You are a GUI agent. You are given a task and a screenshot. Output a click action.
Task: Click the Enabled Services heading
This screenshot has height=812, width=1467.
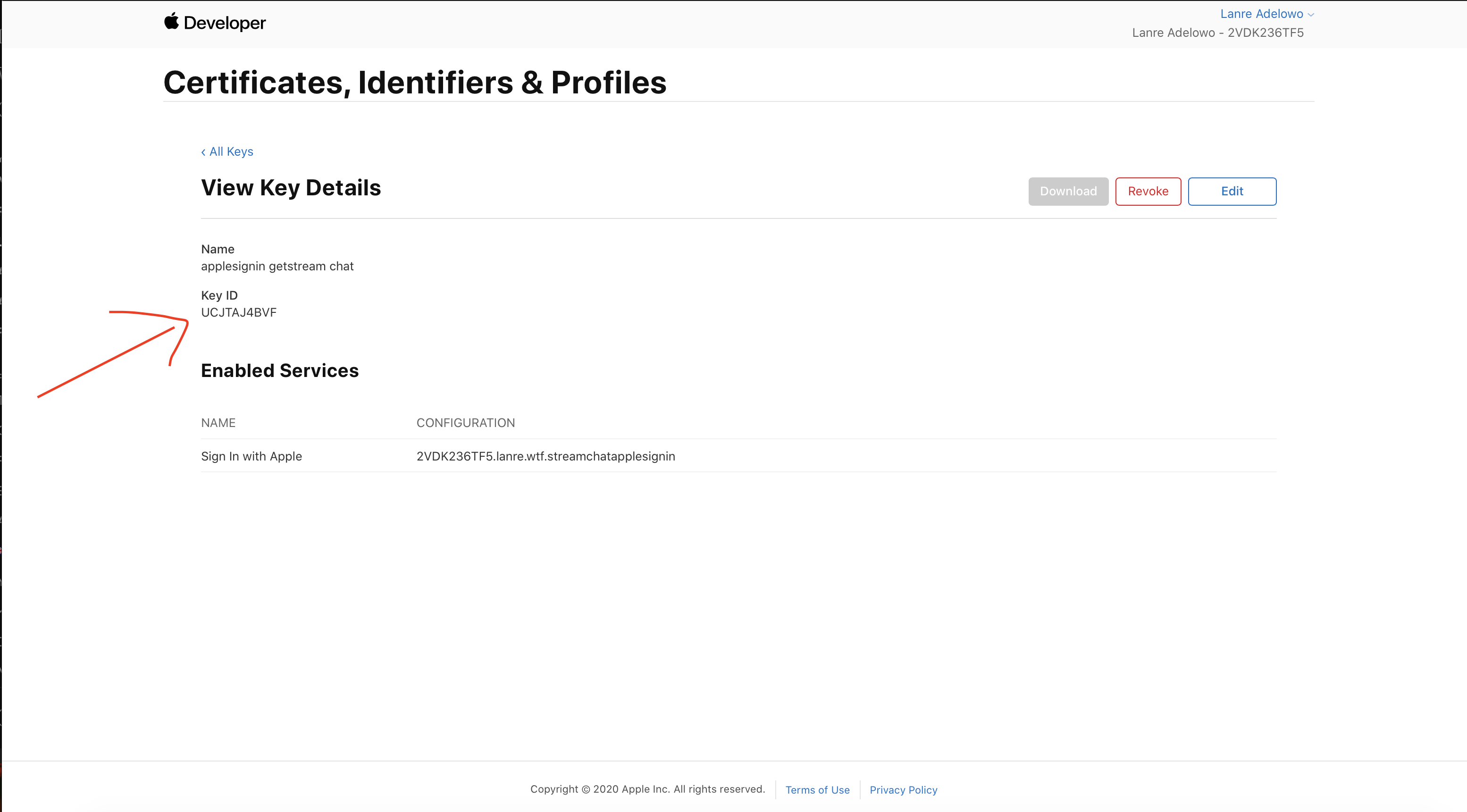pos(280,371)
